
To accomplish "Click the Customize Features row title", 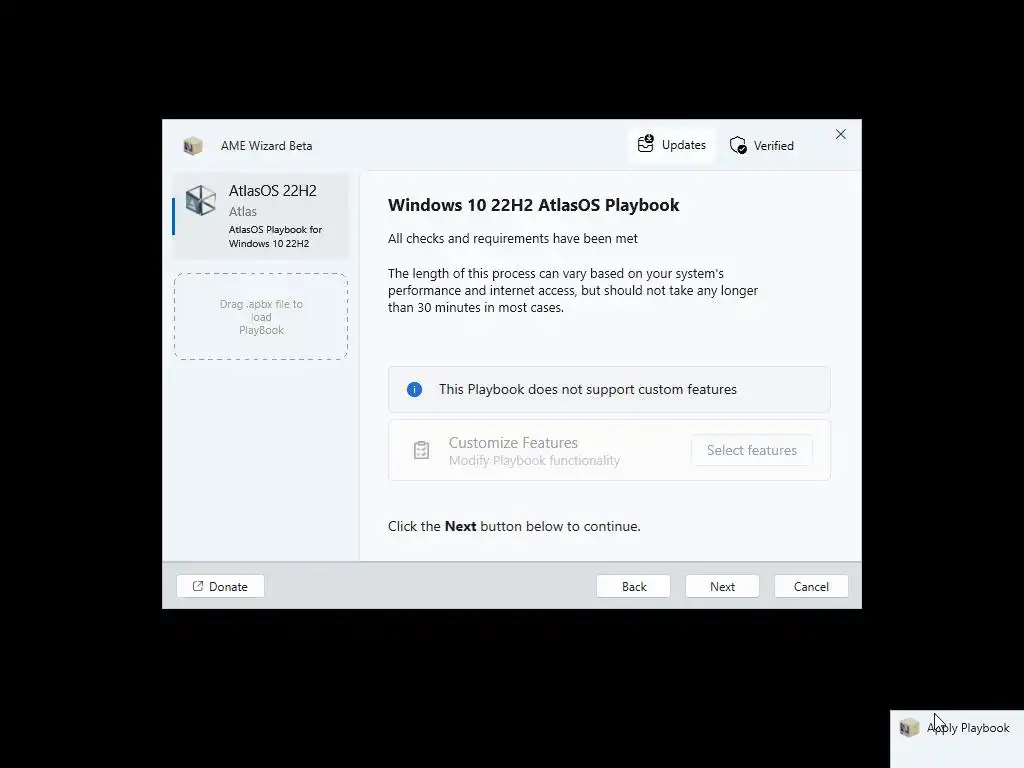I will [513, 443].
